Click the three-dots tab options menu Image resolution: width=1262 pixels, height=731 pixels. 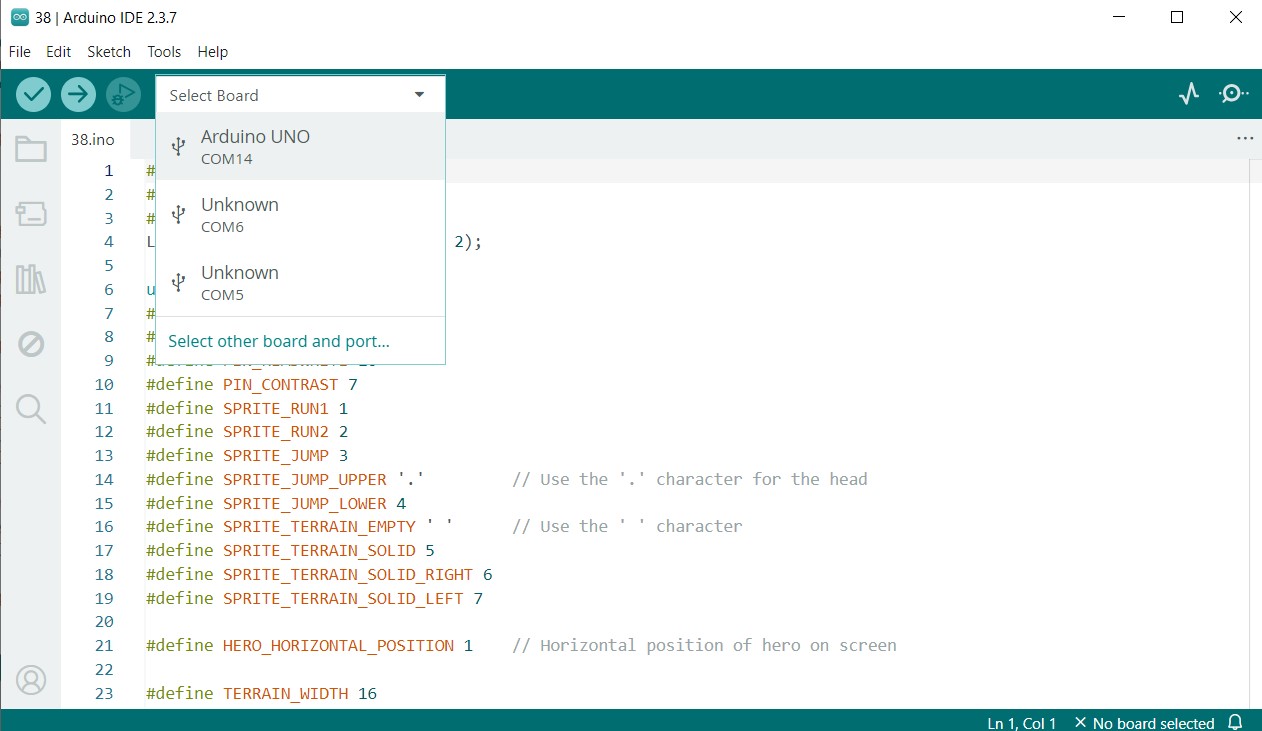(x=1245, y=139)
